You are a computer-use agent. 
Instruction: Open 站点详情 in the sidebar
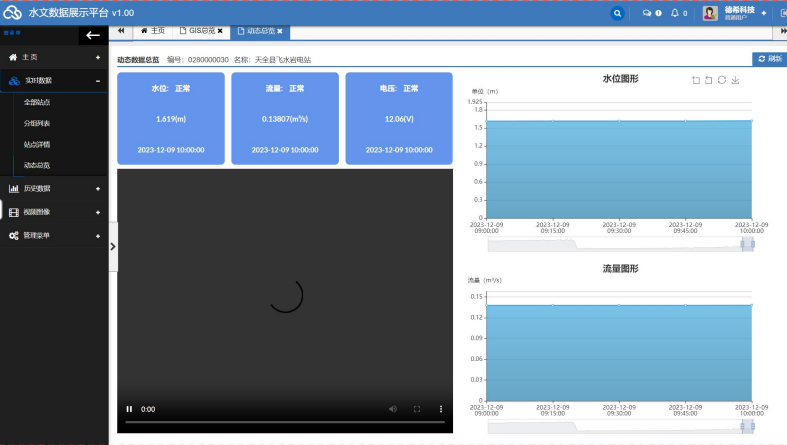37,144
